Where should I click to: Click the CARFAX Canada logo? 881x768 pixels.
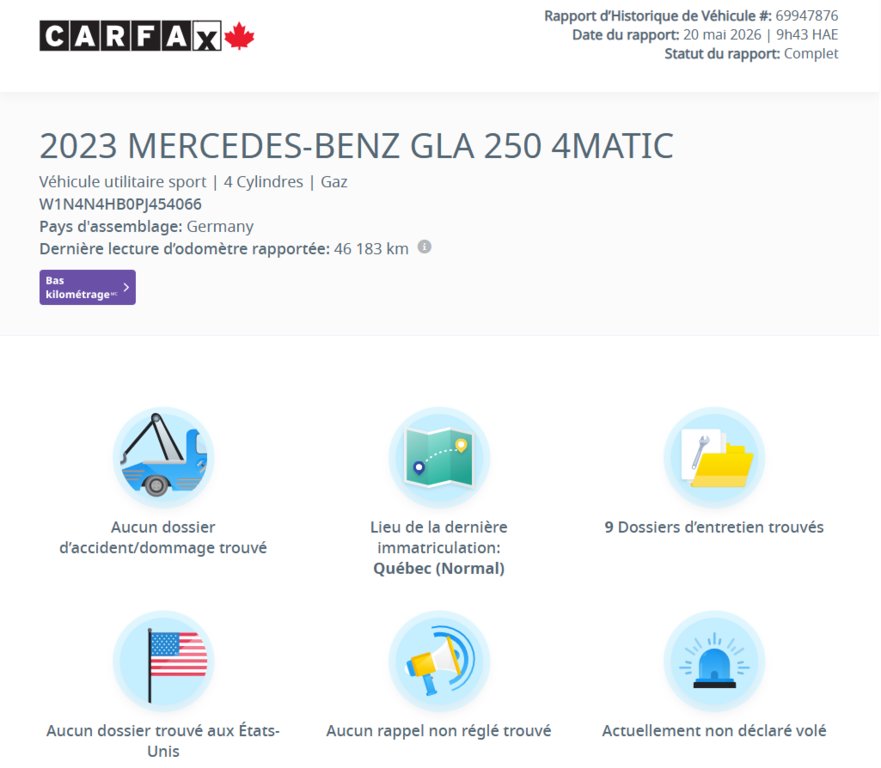point(147,36)
